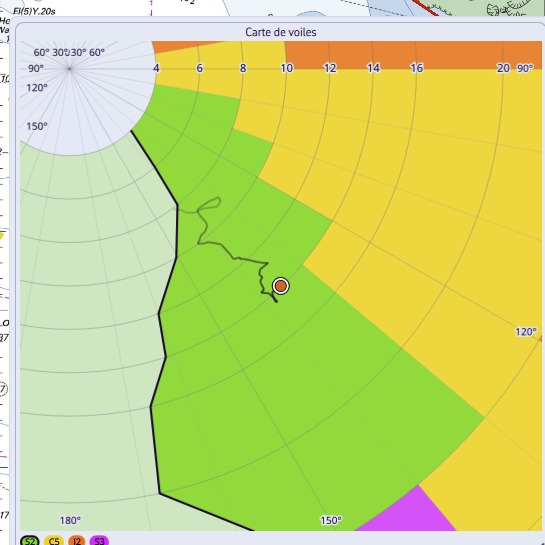Select the orange I2 sail chip
The image size is (545, 545).
(x=77, y=540)
